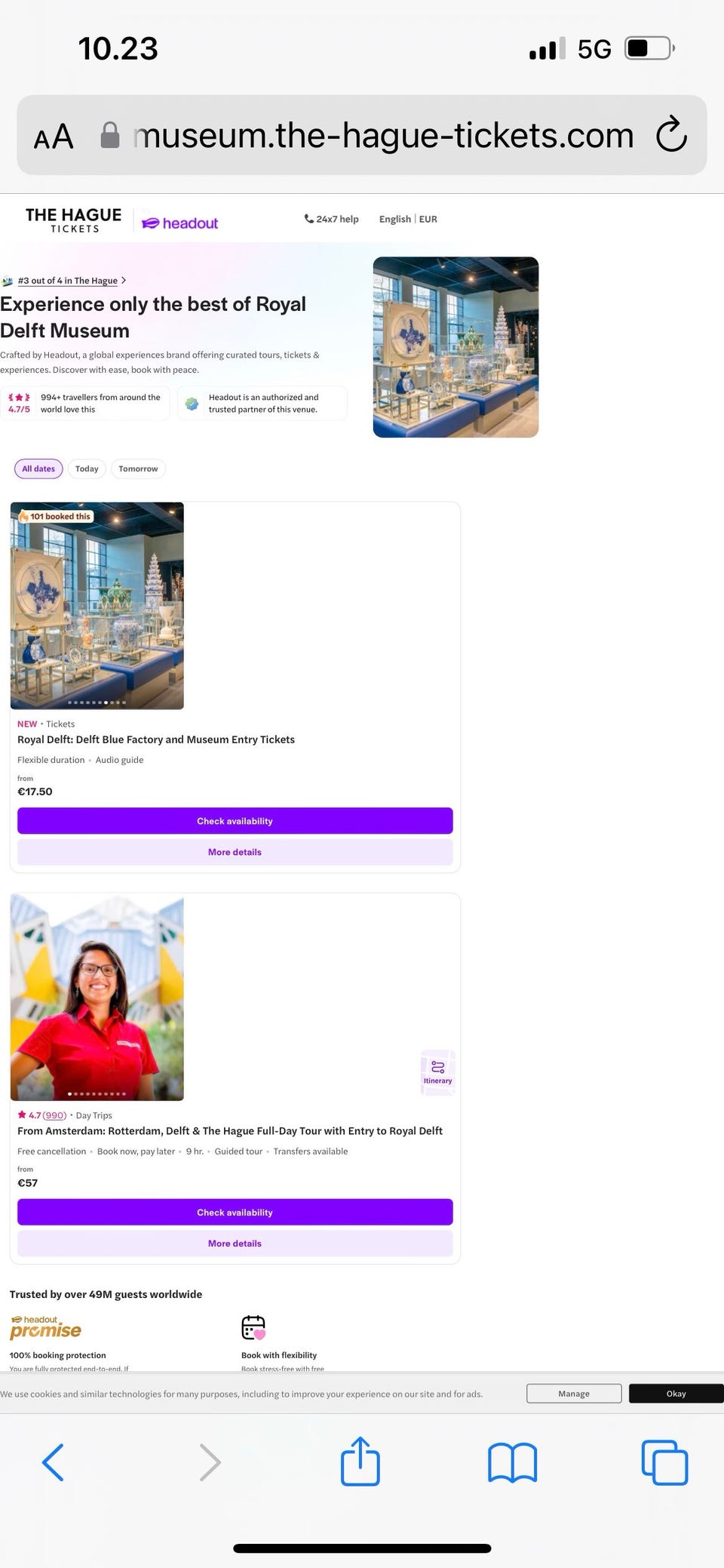Screen dimensions: 724x1568
Task: Select the All dates filter chip
Action: (x=38, y=469)
